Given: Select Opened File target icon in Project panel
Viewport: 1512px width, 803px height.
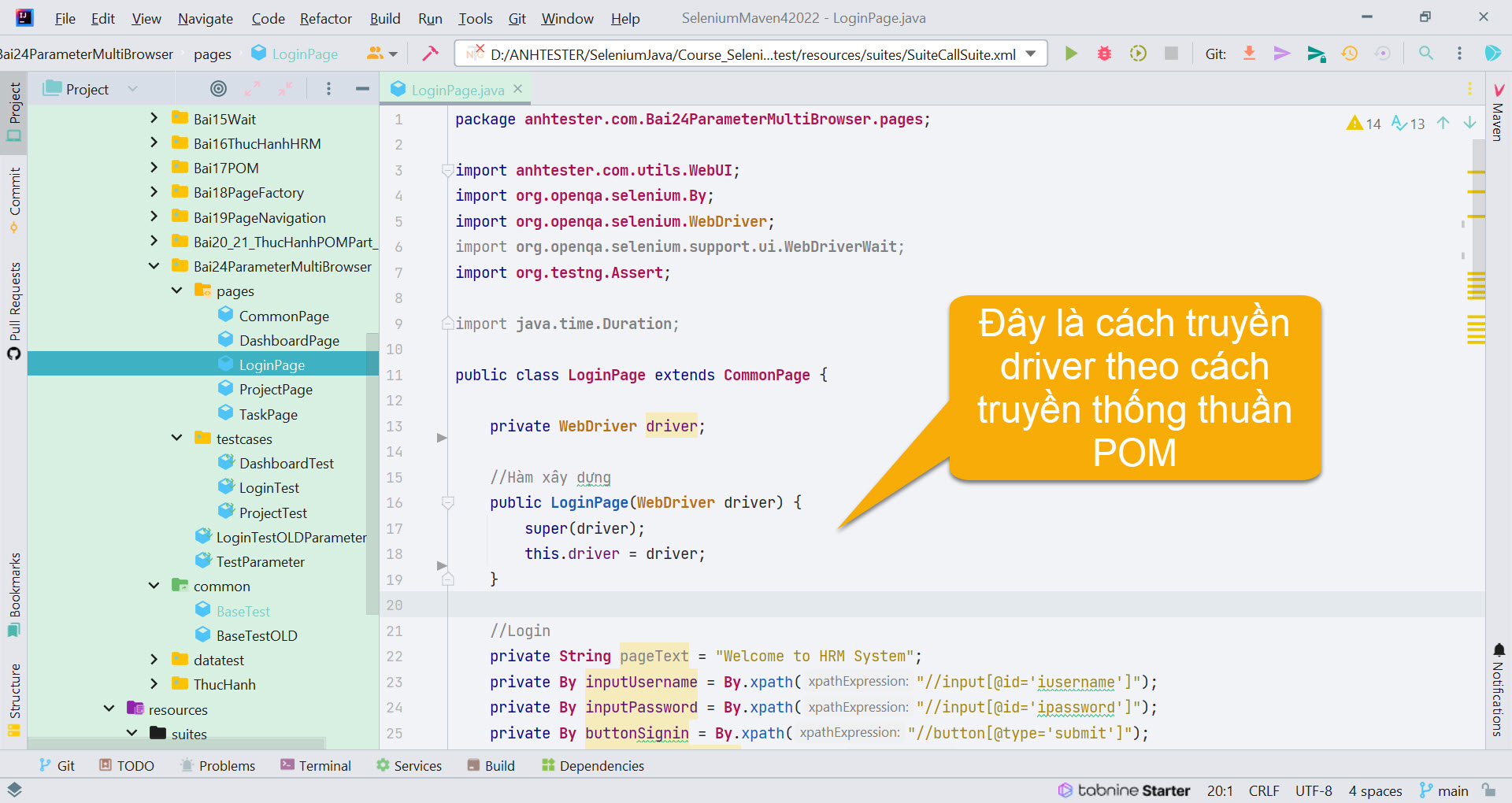Looking at the screenshot, I should (218, 89).
